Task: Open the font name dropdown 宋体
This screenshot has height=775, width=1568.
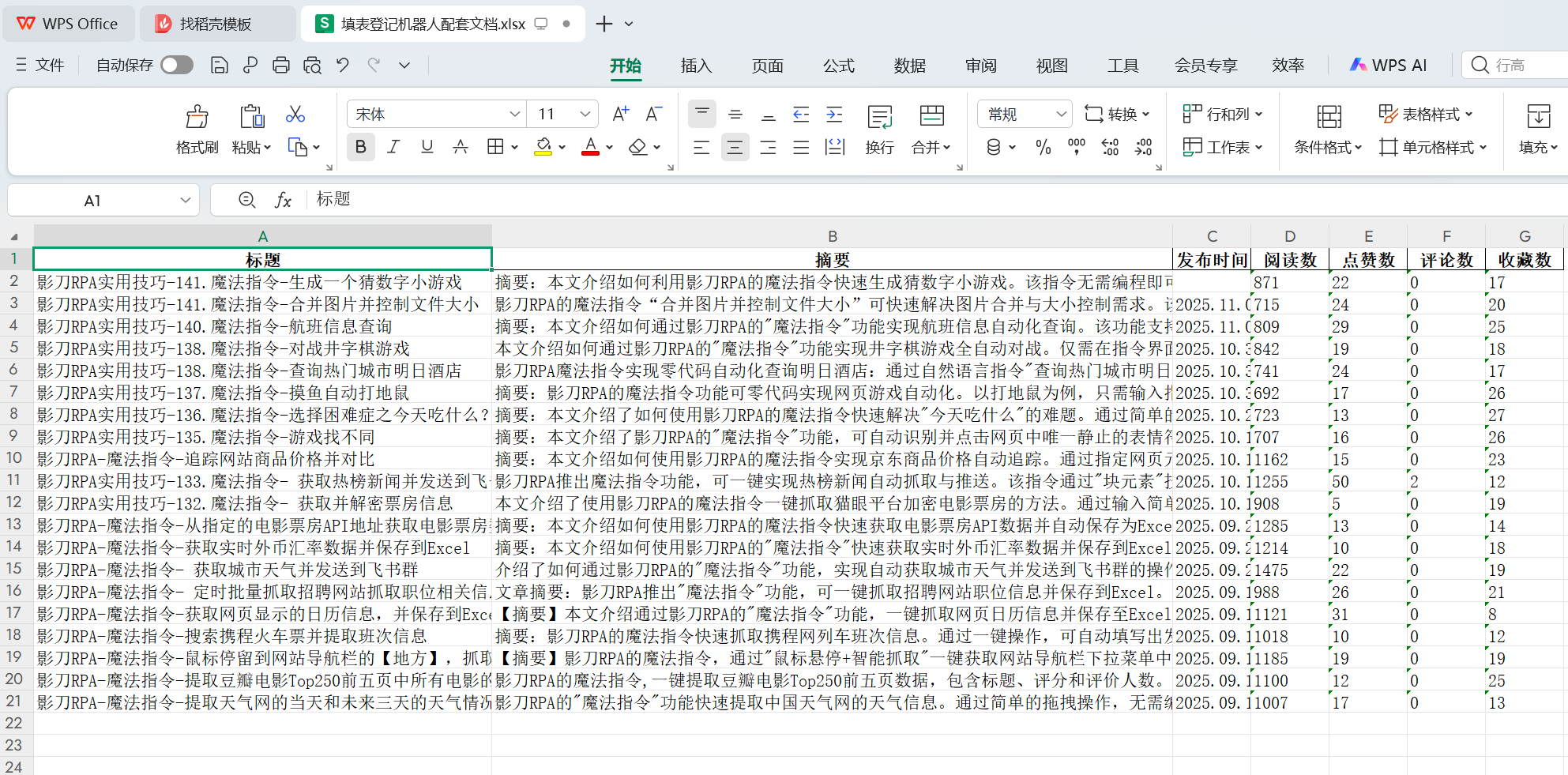Action: point(514,115)
